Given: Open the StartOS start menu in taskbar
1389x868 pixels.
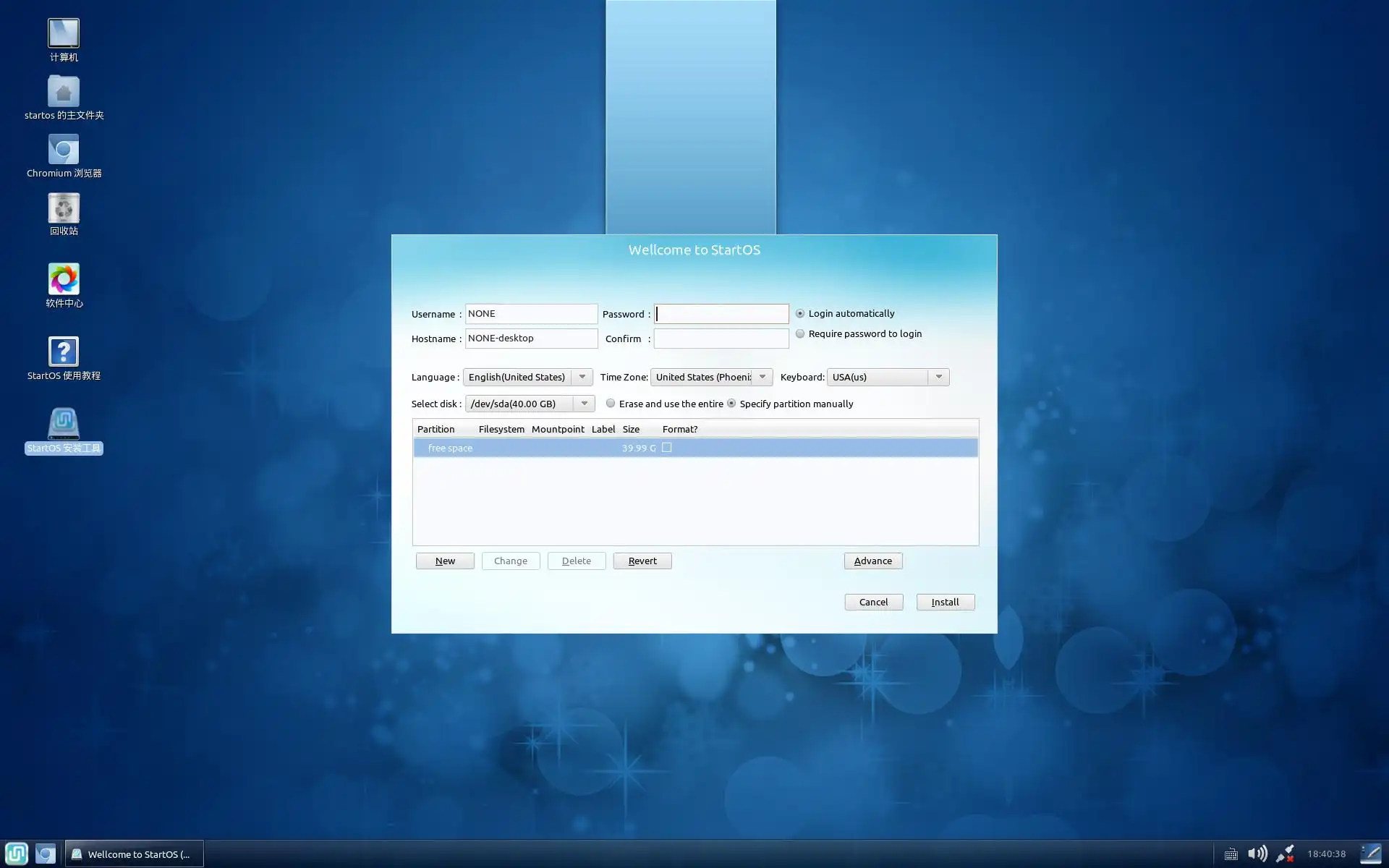Looking at the screenshot, I should [x=16, y=854].
